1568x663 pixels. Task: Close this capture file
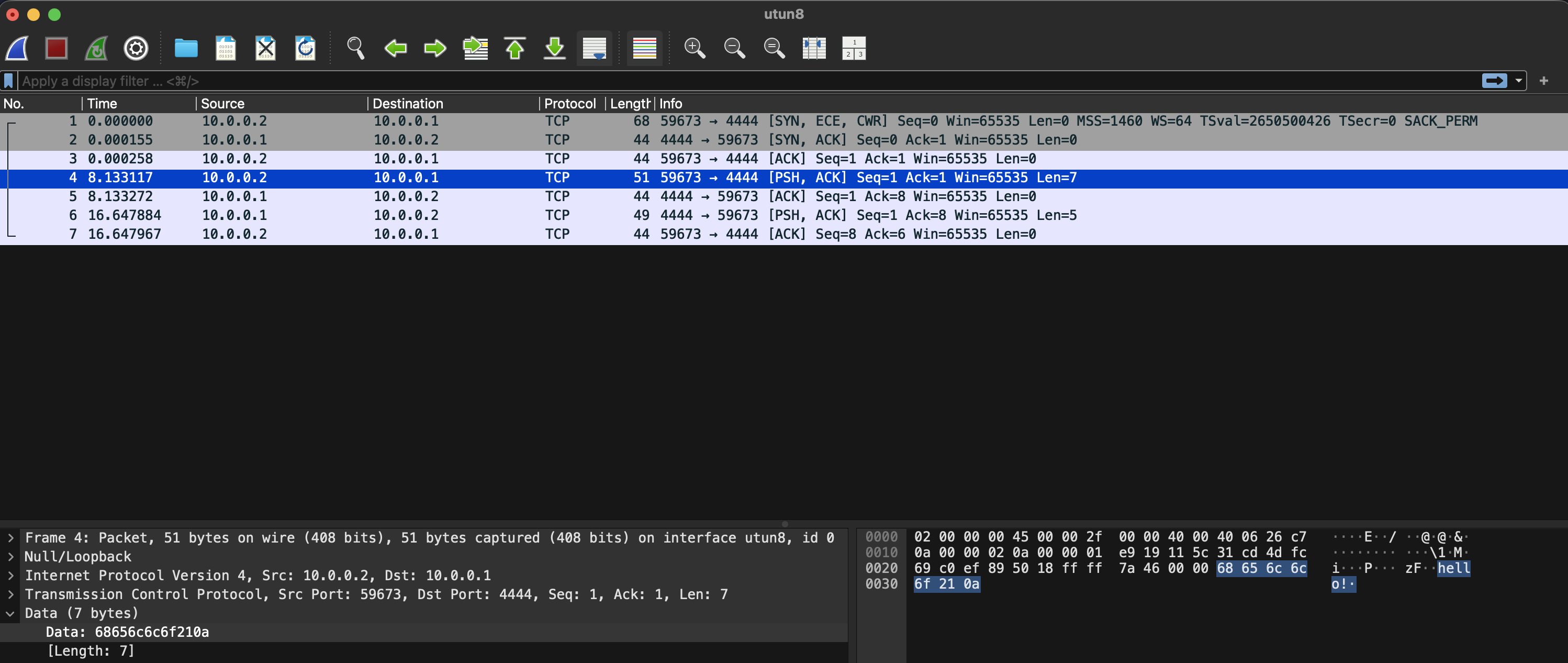pyautogui.click(x=265, y=48)
